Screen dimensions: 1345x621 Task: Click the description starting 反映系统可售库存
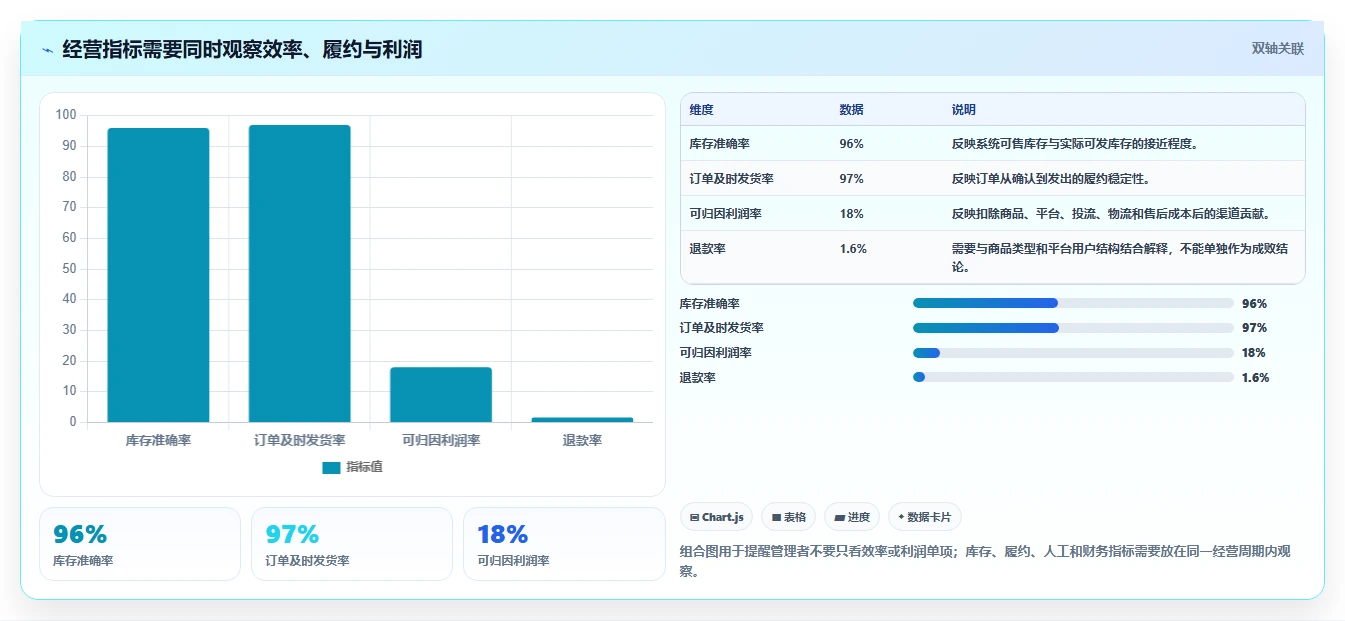point(1075,144)
